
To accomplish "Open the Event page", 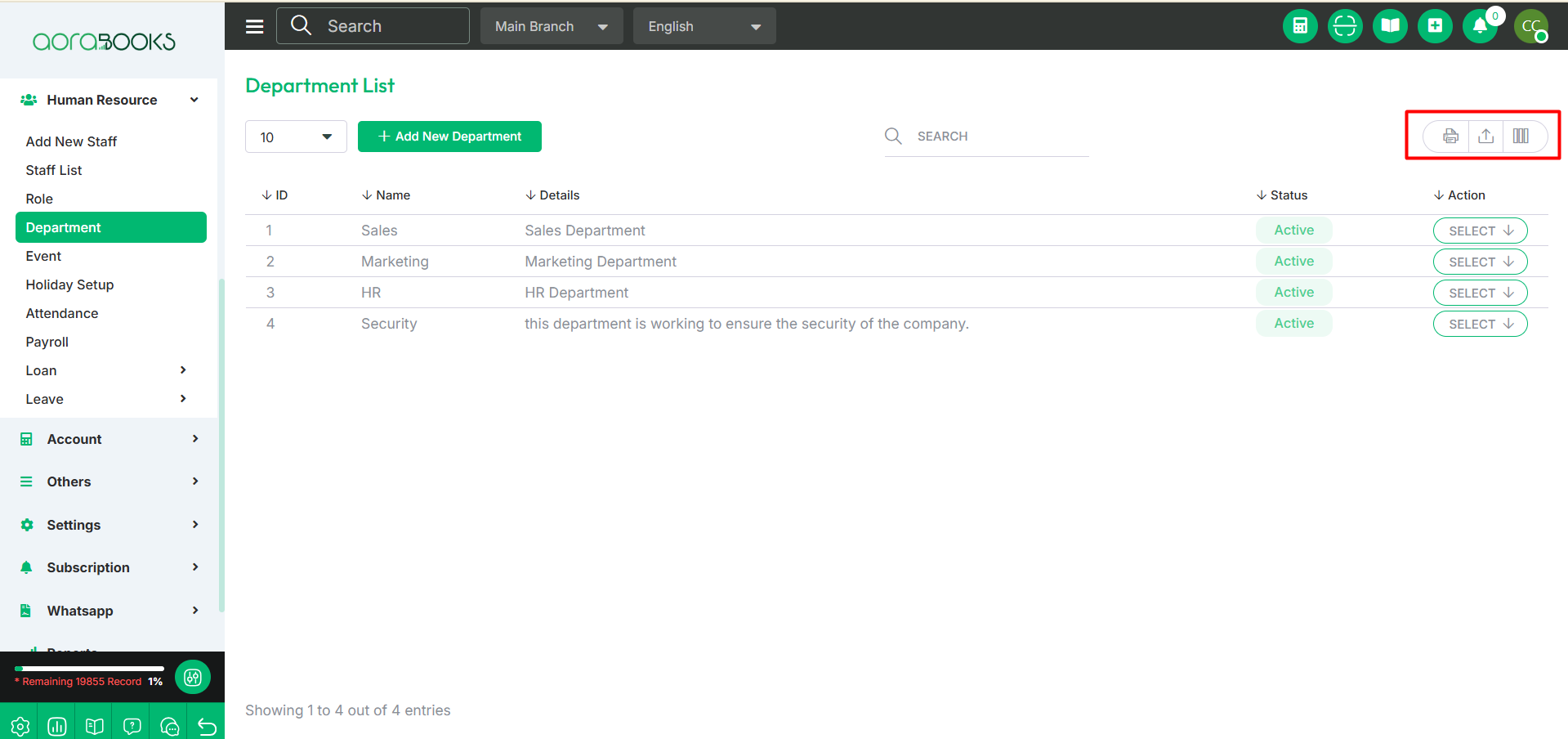I will (x=43, y=256).
